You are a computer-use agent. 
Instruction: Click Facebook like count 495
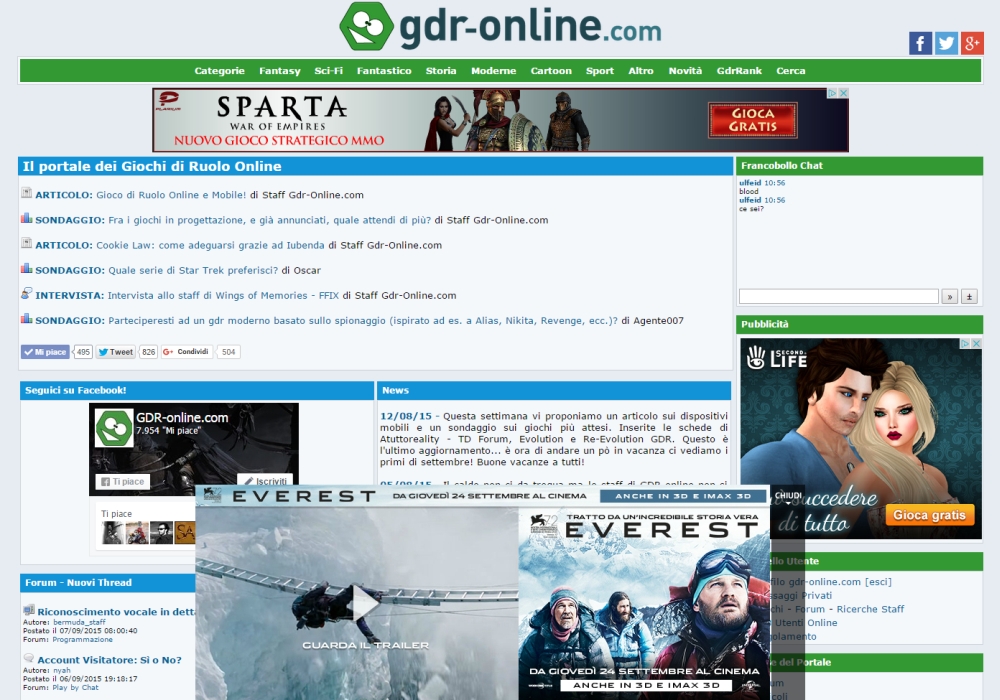click(x=83, y=352)
